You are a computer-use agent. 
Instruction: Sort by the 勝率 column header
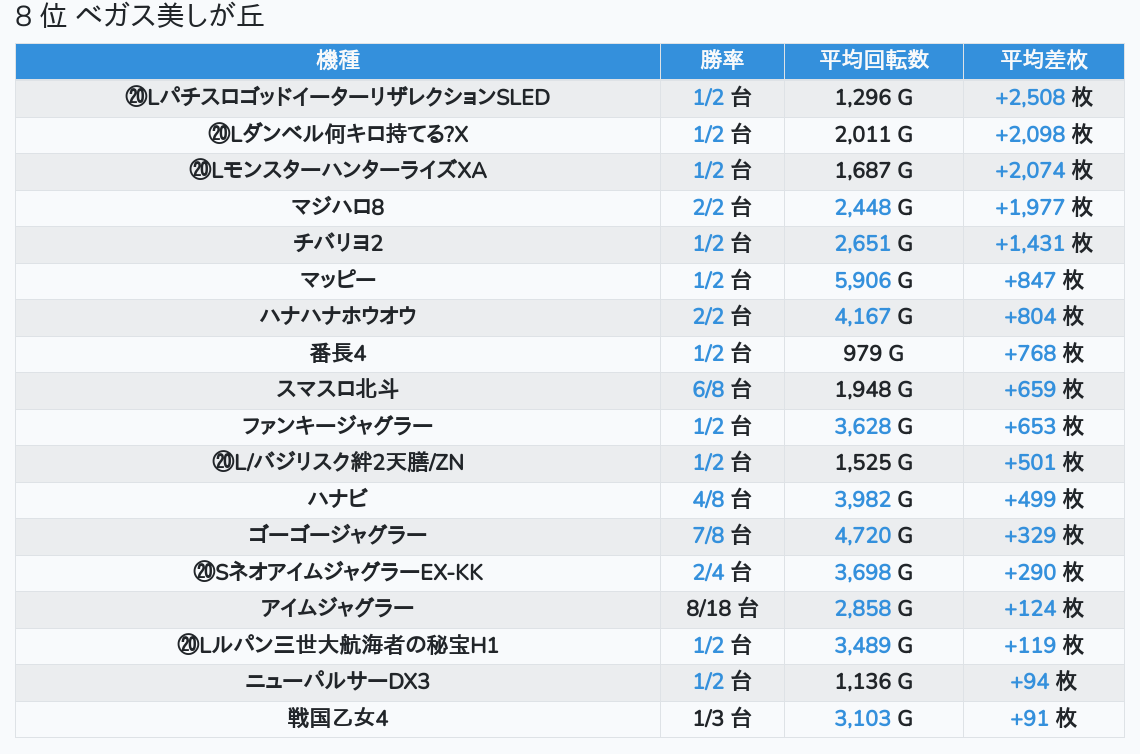(x=722, y=60)
